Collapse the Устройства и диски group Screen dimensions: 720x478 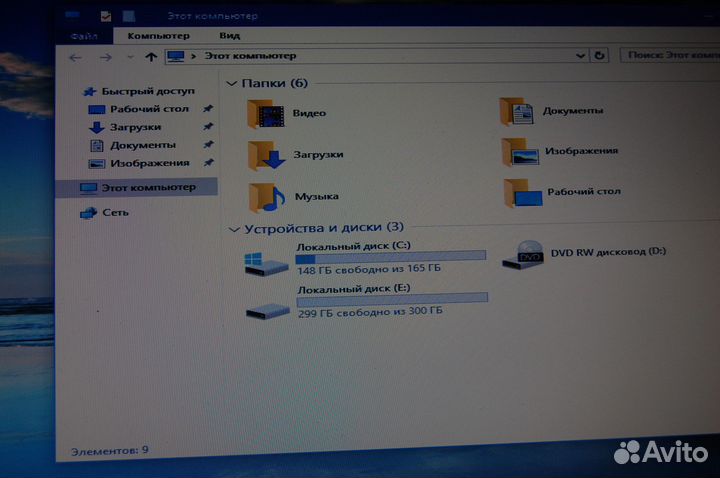click(234, 229)
